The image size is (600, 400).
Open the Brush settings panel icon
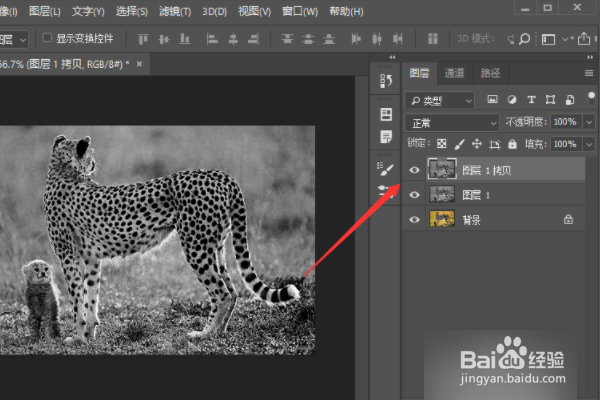click(385, 169)
